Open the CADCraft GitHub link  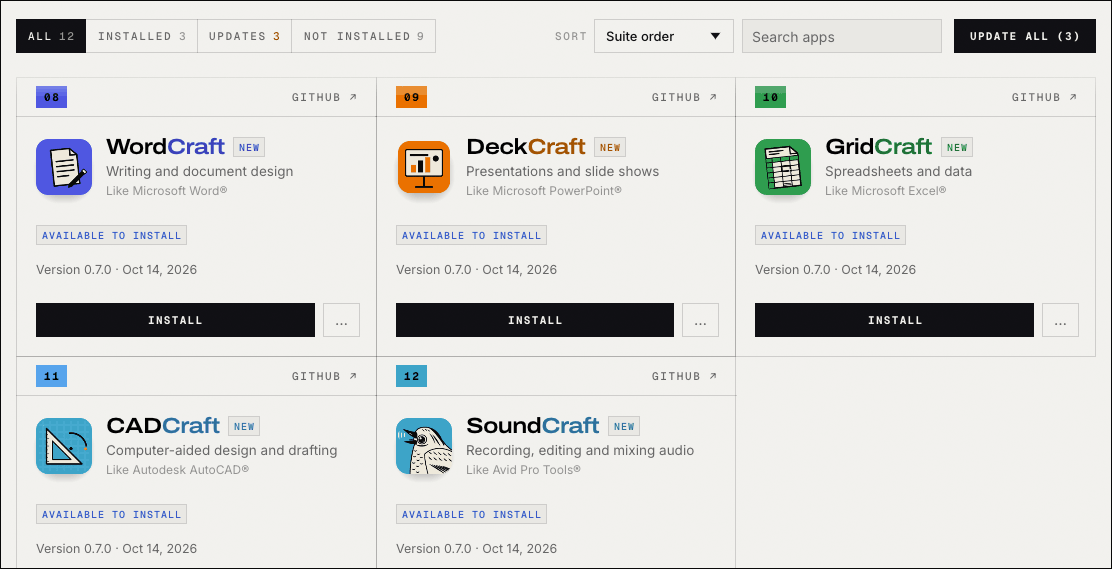325,376
